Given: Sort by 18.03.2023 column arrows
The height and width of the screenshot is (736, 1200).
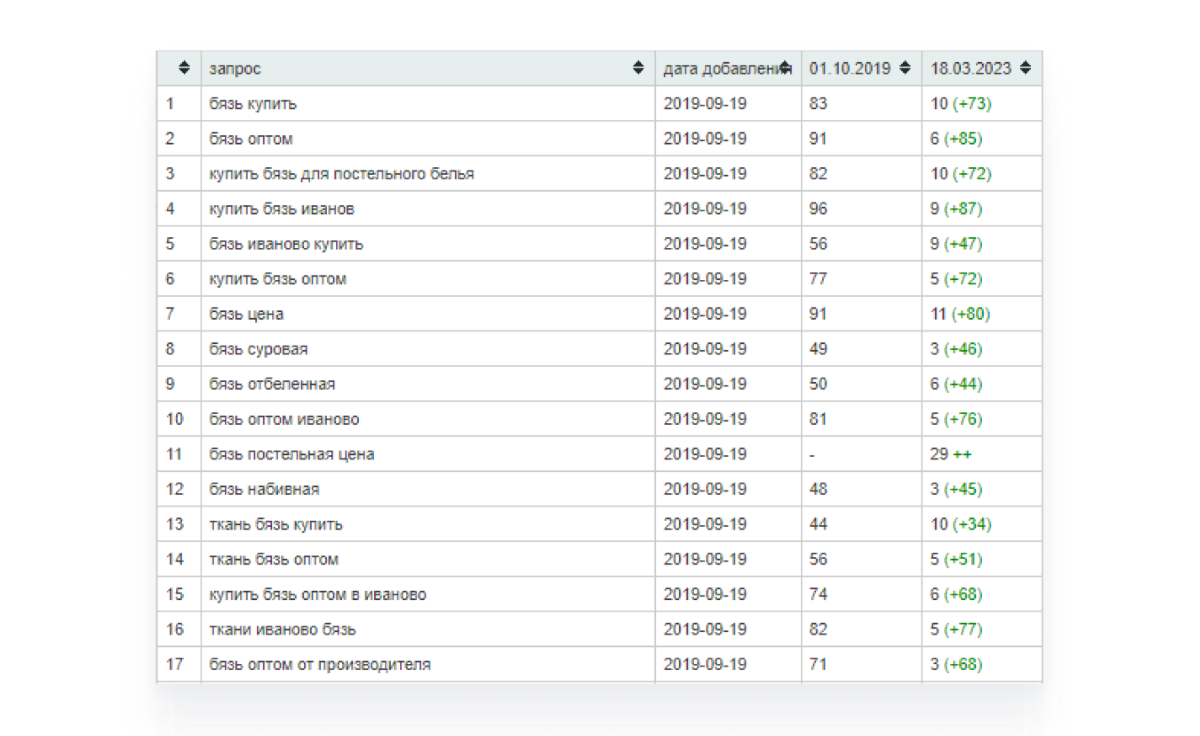Looking at the screenshot, I should (1025, 68).
